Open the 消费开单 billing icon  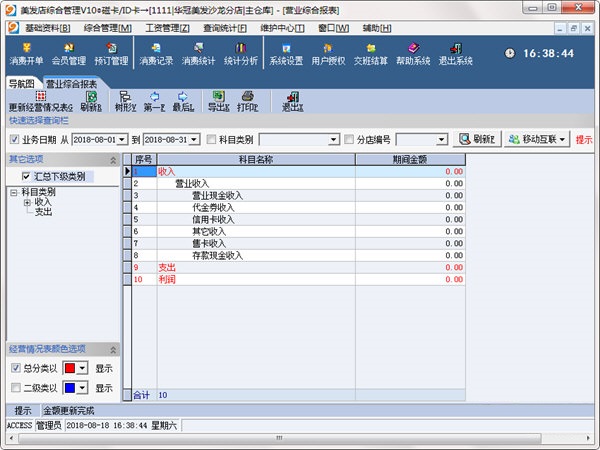26,53
